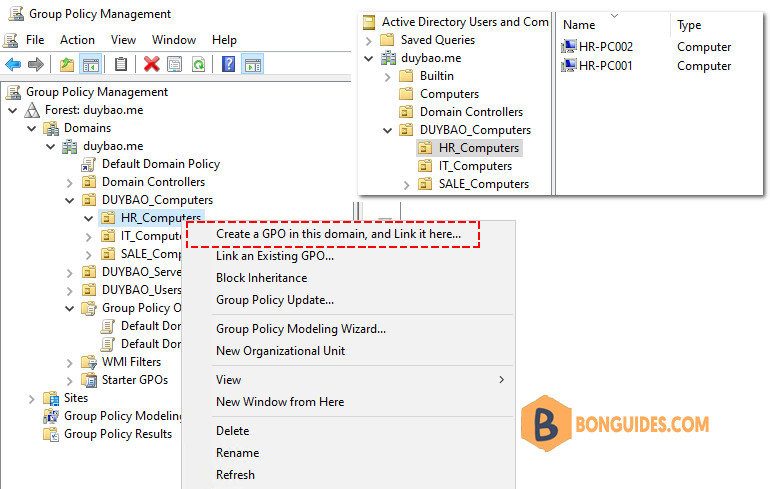The width and height of the screenshot is (770, 489).
Task: Select IT_Computers in AD Users tree
Action: click(x=475, y=166)
